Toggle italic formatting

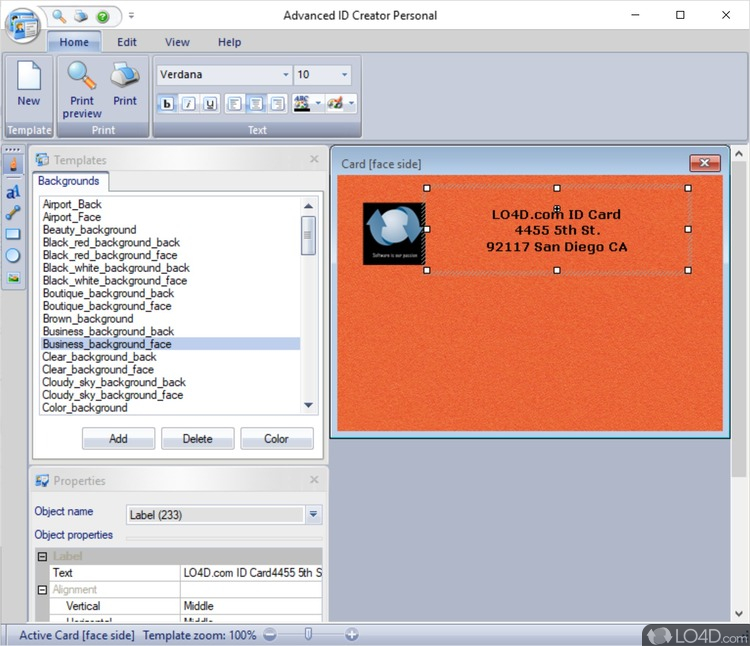coord(188,103)
